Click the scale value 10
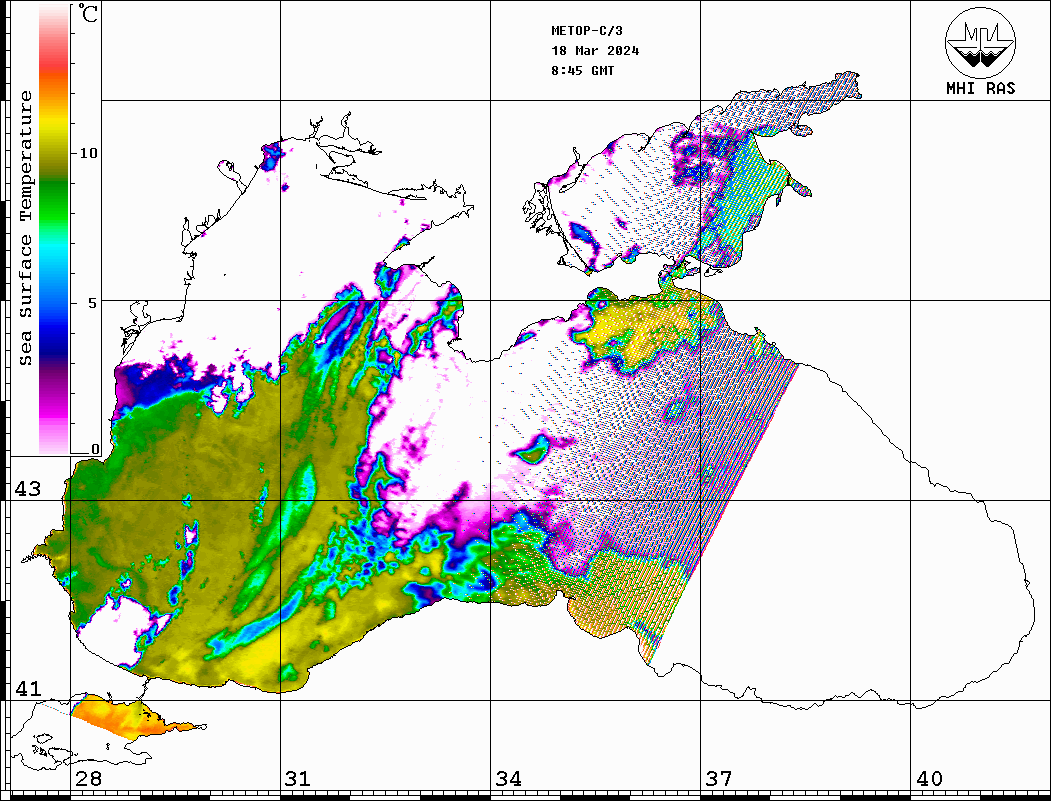 (88, 153)
